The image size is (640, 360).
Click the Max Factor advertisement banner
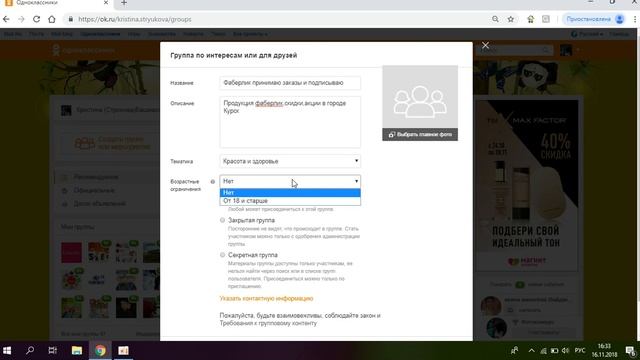click(527, 186)
